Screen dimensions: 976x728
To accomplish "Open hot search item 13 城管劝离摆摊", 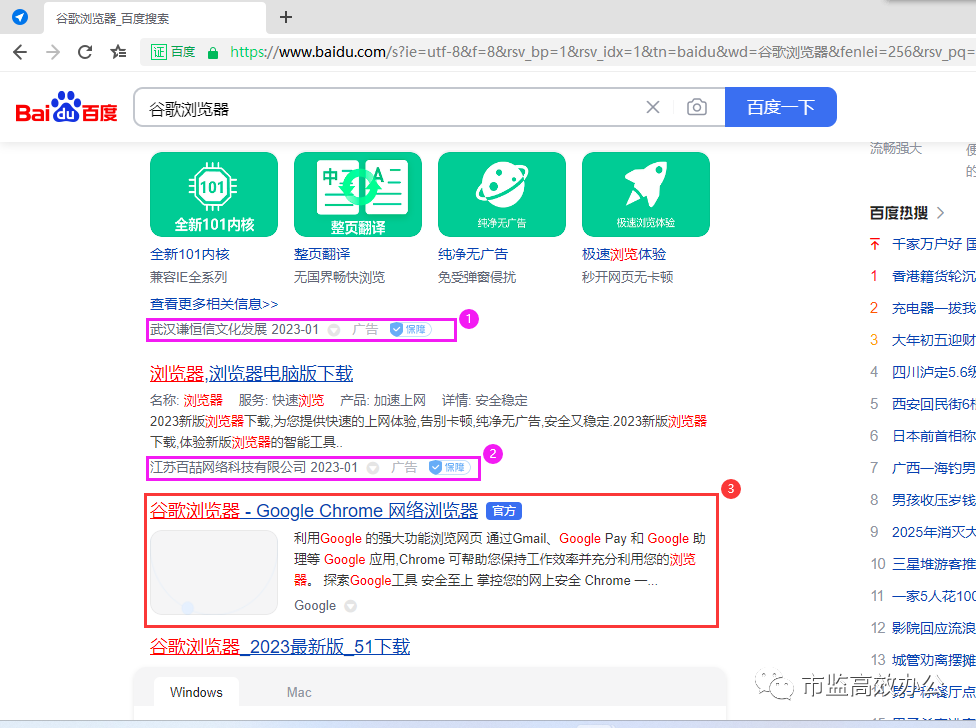I will click(x=933, y=660).
